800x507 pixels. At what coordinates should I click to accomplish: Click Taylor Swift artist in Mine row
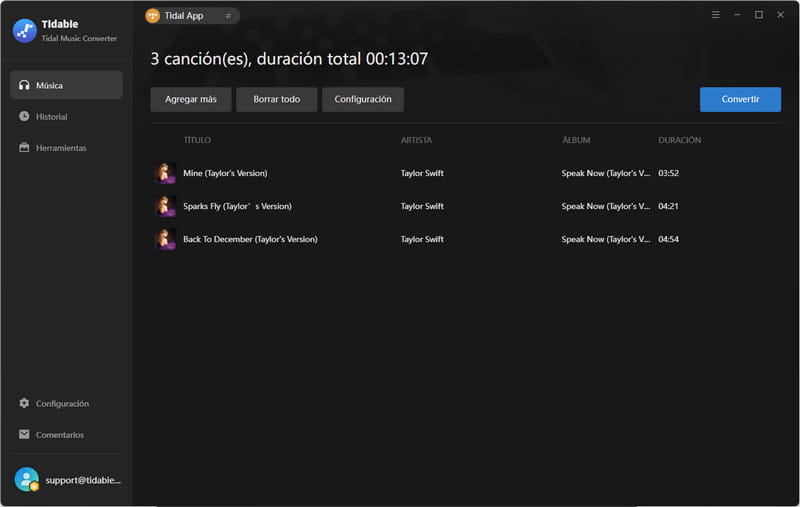[x=422, y=173]
